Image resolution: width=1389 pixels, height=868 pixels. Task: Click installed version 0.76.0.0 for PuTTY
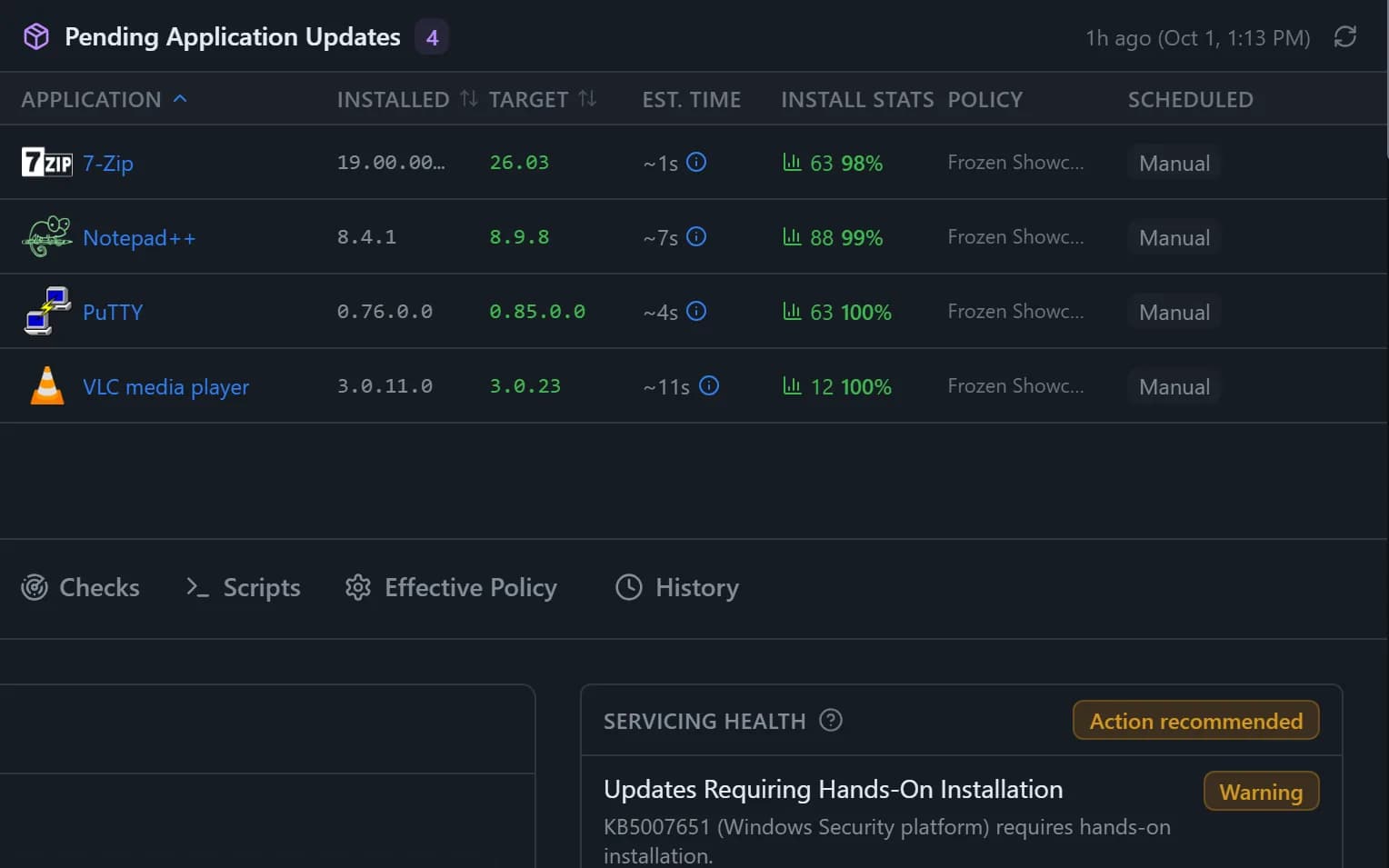[385, 311]
